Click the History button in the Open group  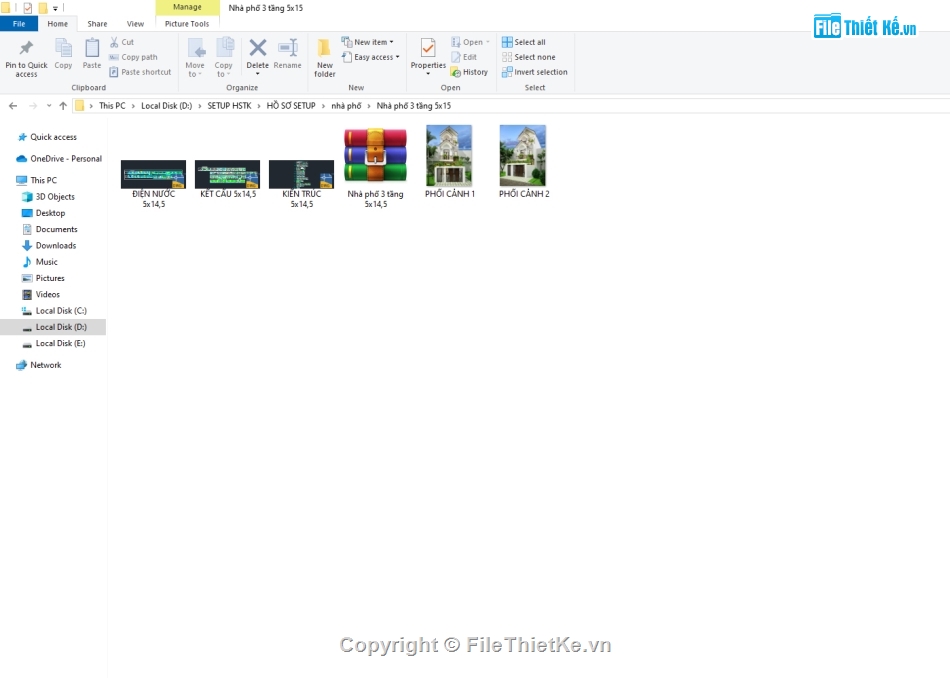(470, 72)
